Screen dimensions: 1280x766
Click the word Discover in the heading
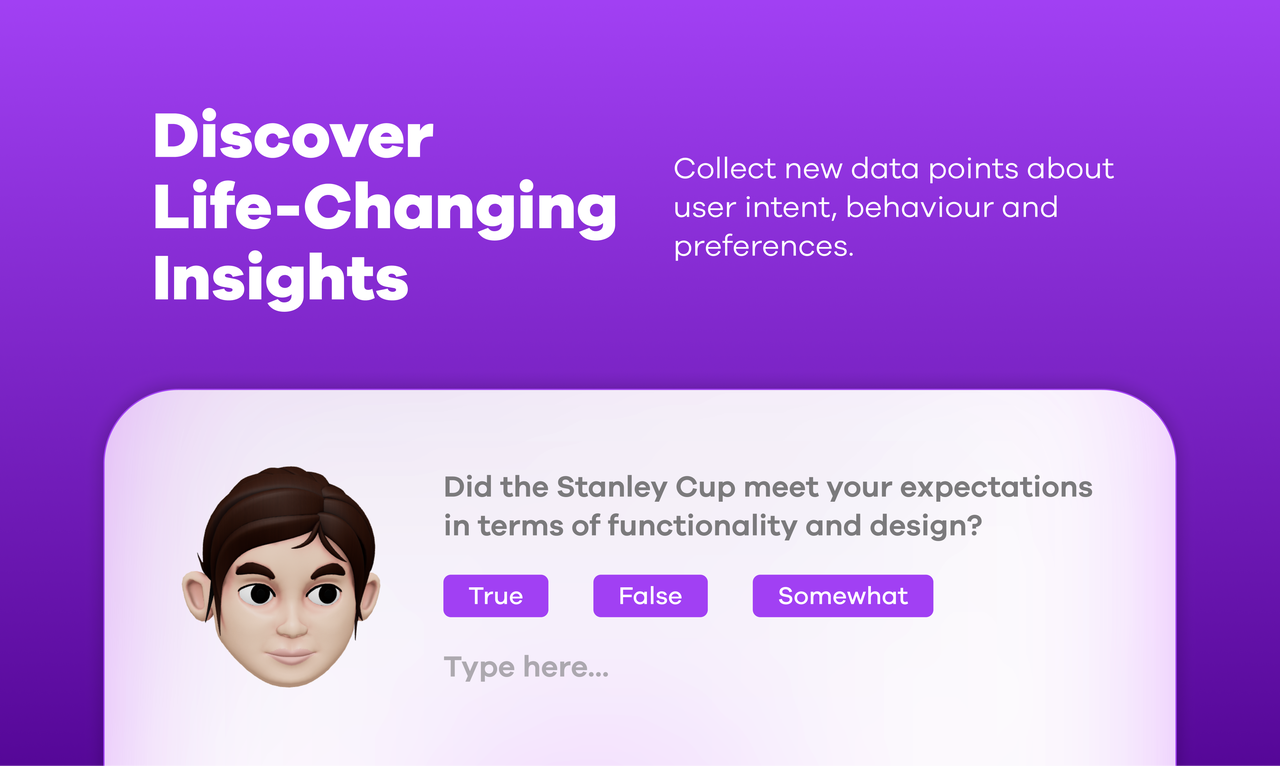293,137
